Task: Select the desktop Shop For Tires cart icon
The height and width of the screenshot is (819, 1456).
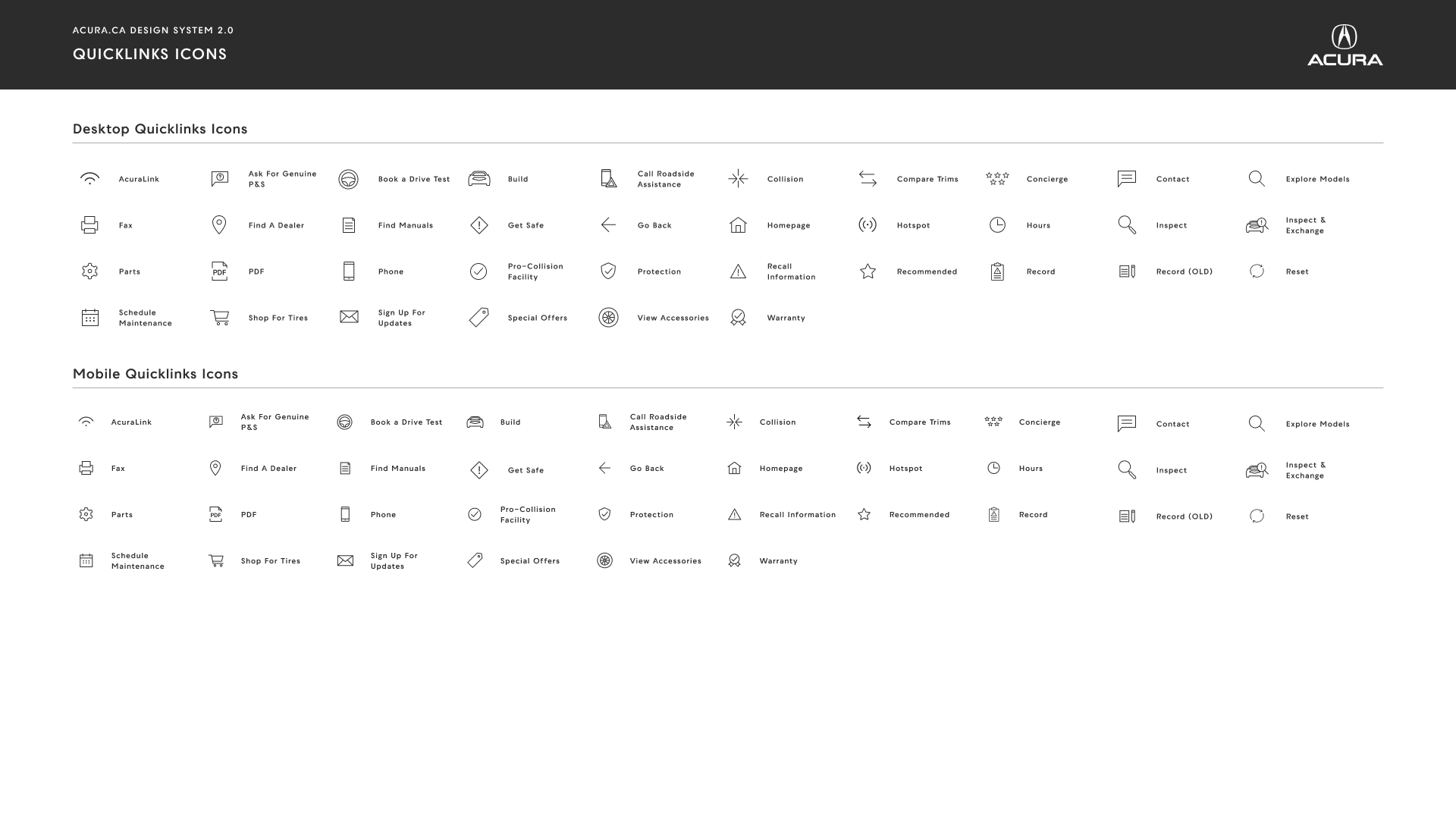Action: click(x=219, y=318)
